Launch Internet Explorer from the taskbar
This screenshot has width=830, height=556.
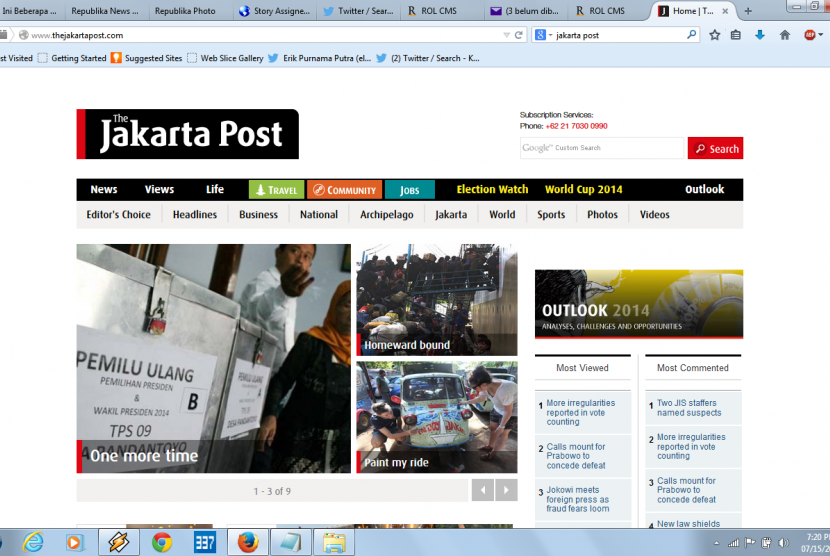click(x=33, y=542)
